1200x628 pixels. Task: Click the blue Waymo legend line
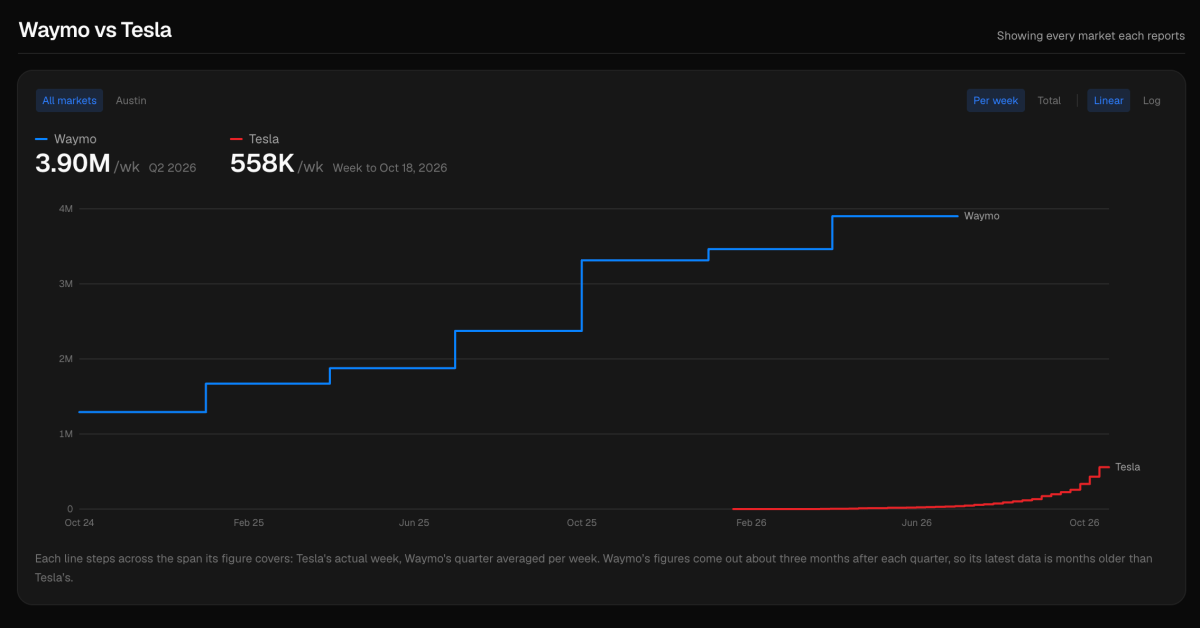[41, 139]
